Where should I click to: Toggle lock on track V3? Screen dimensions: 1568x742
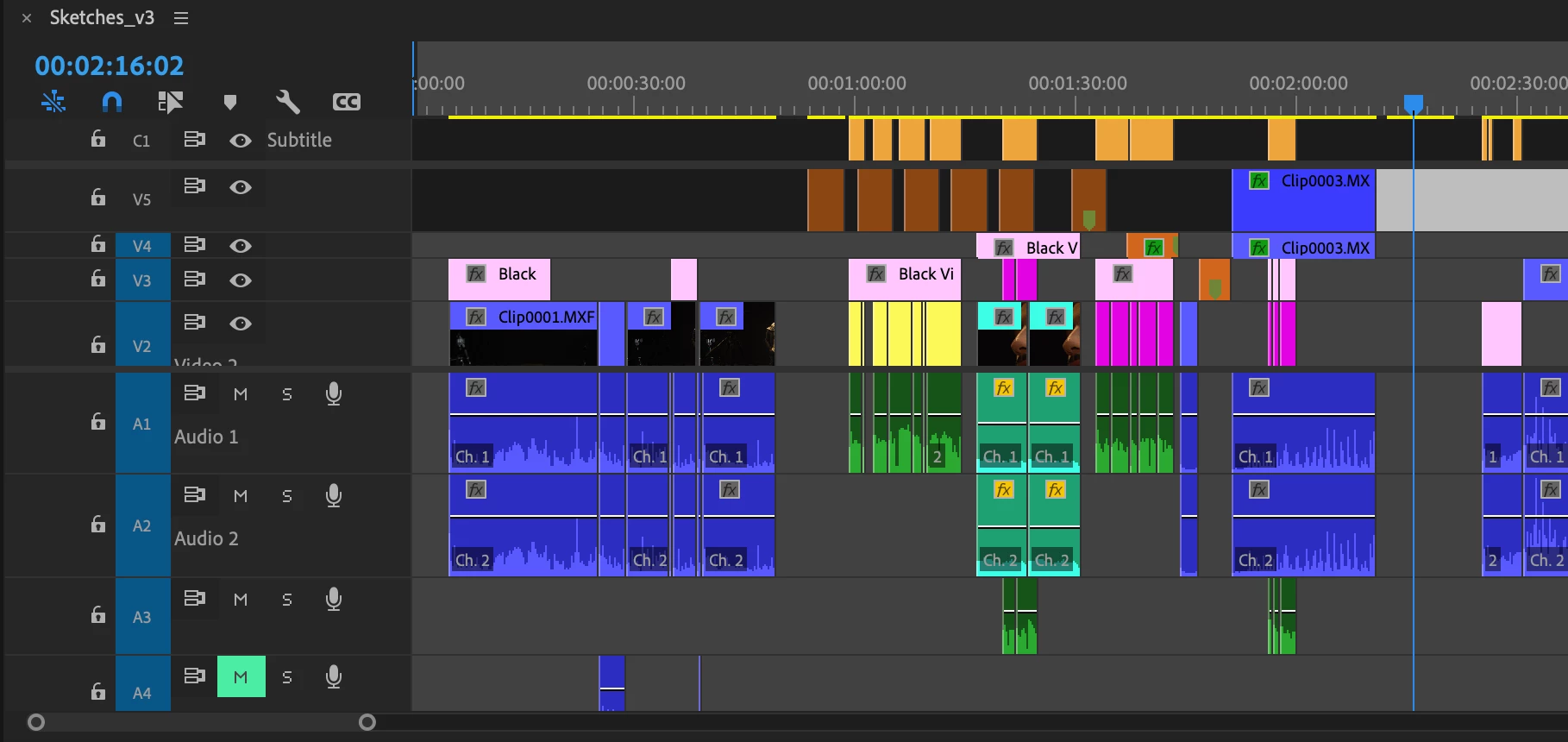[x=98, y=279]
